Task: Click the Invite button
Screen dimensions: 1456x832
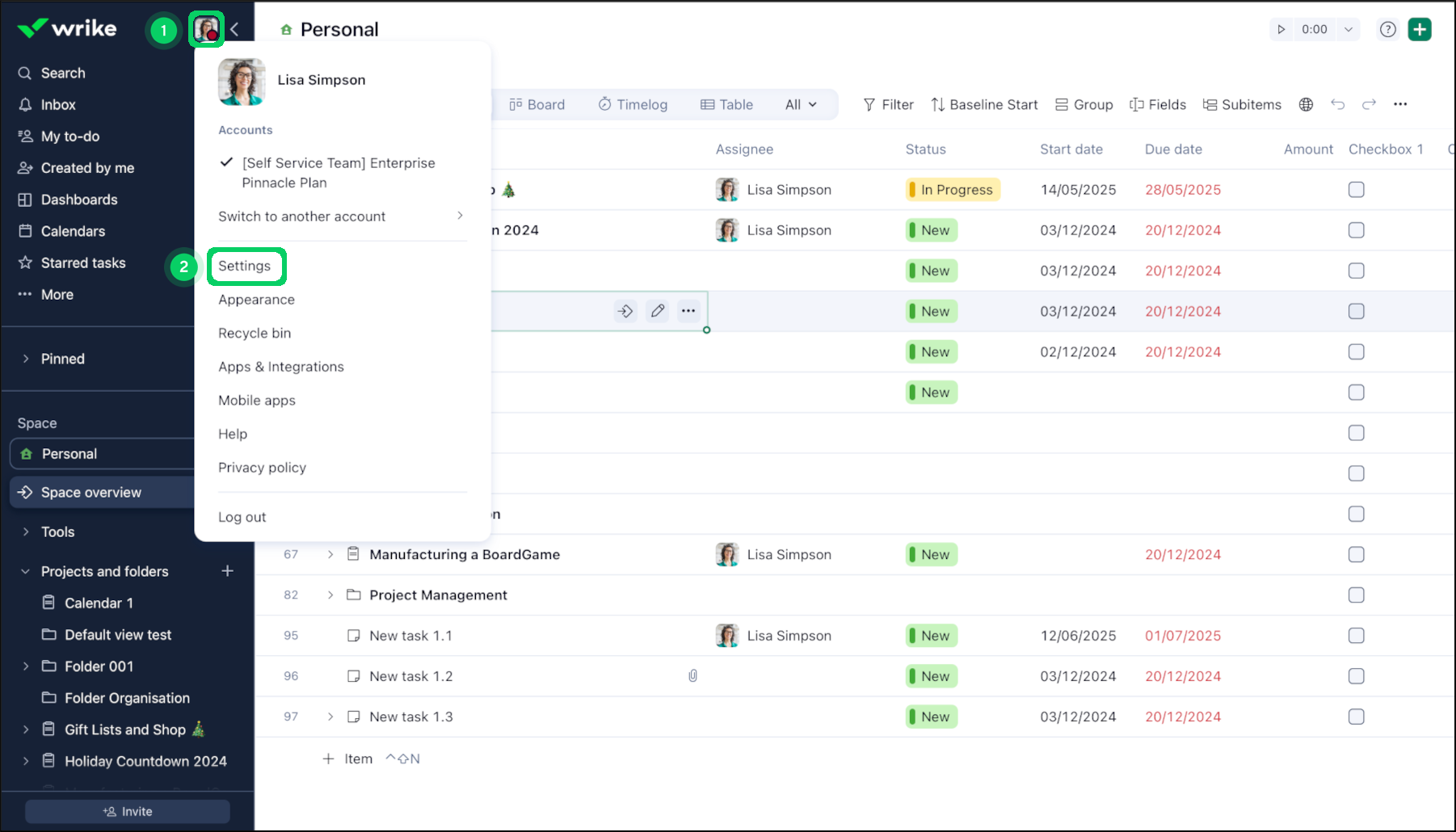Action: point(128,812)
